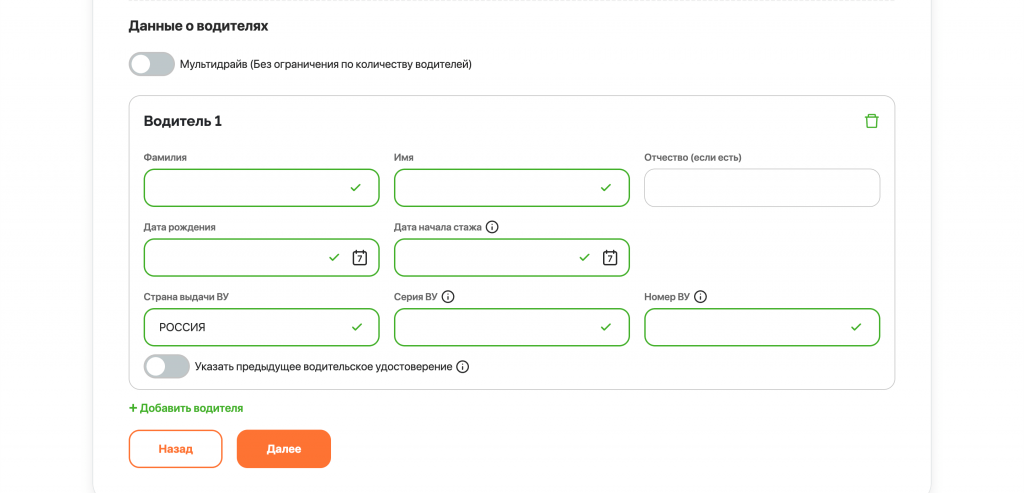
Task: Show info tooltip for Номер ВУ
Action: click(x=700, y=297)
